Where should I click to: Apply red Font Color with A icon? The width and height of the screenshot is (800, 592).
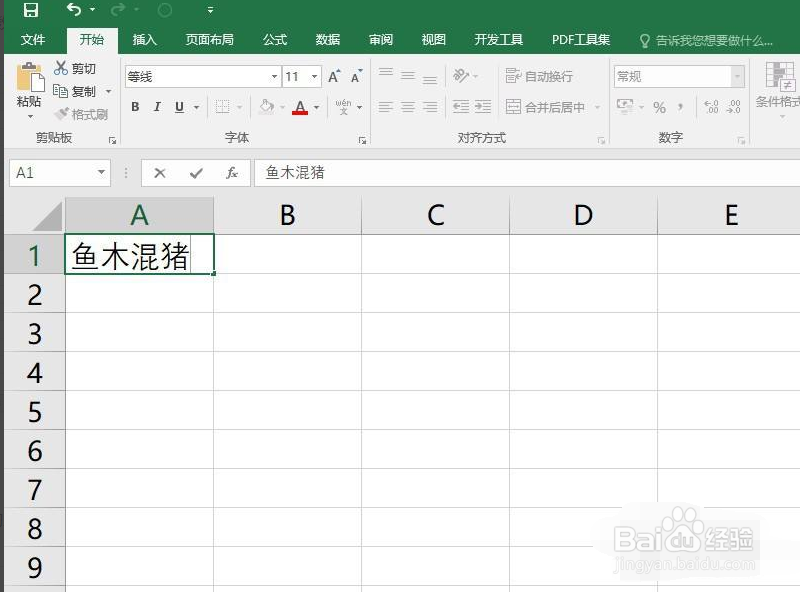[300, 107]
